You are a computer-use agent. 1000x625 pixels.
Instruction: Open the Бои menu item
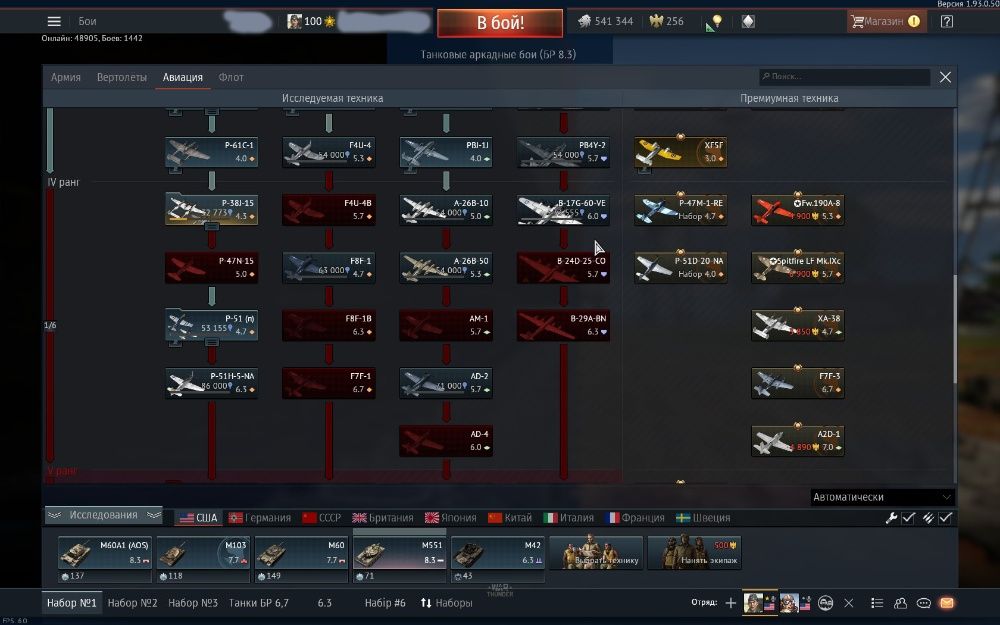87,22
